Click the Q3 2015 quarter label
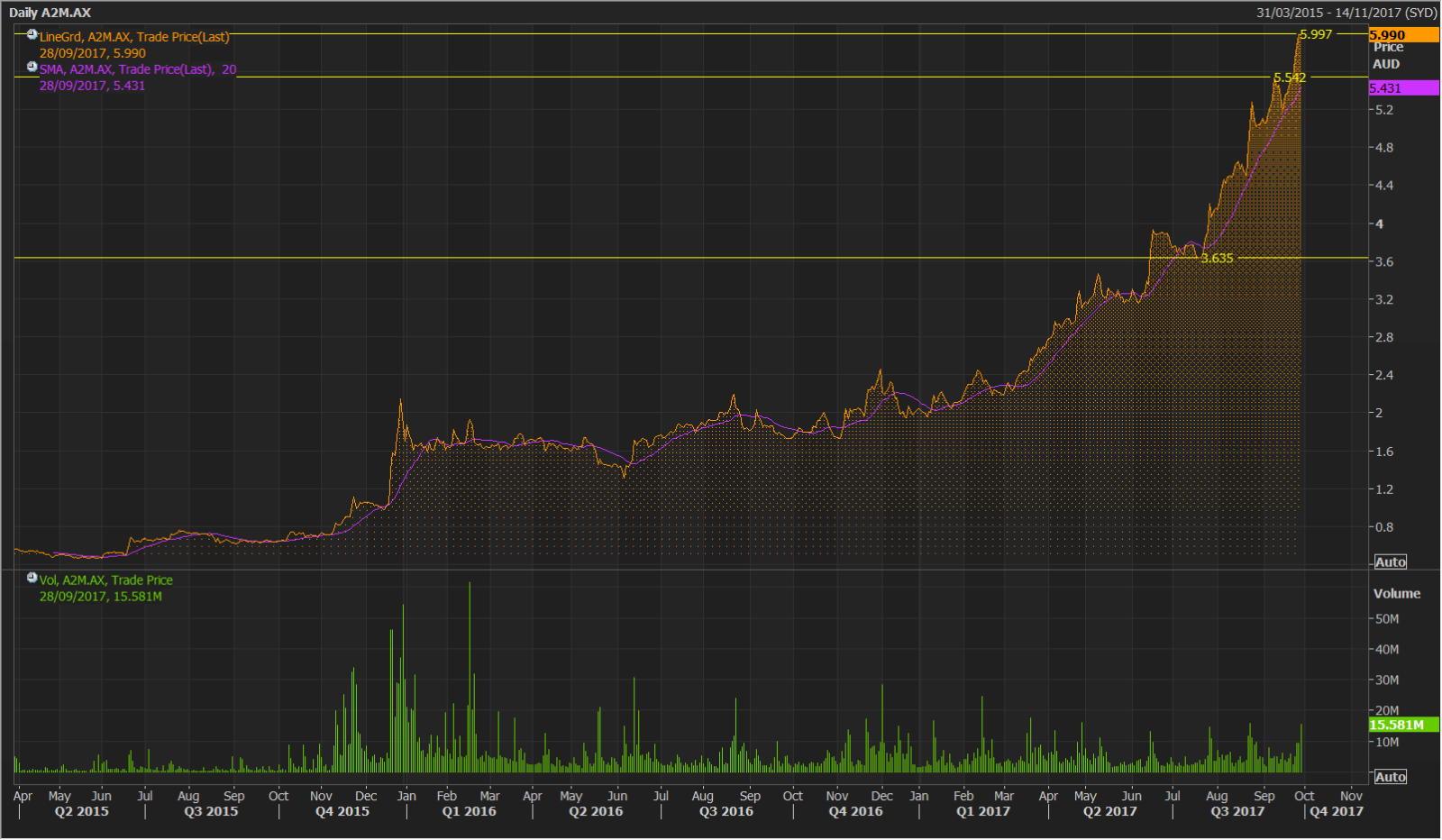The width and height of the screenshot is (1442, 840). pos(211,811)
